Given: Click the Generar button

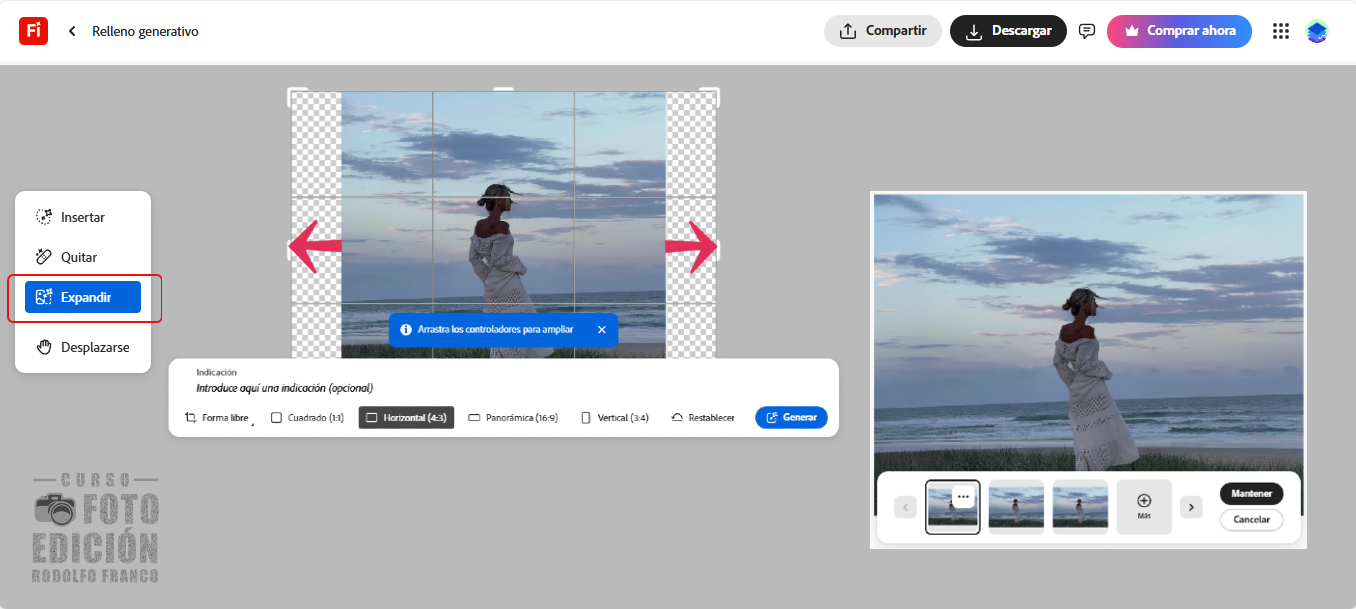Looking at the screenshot, I should tap(791, 418).
